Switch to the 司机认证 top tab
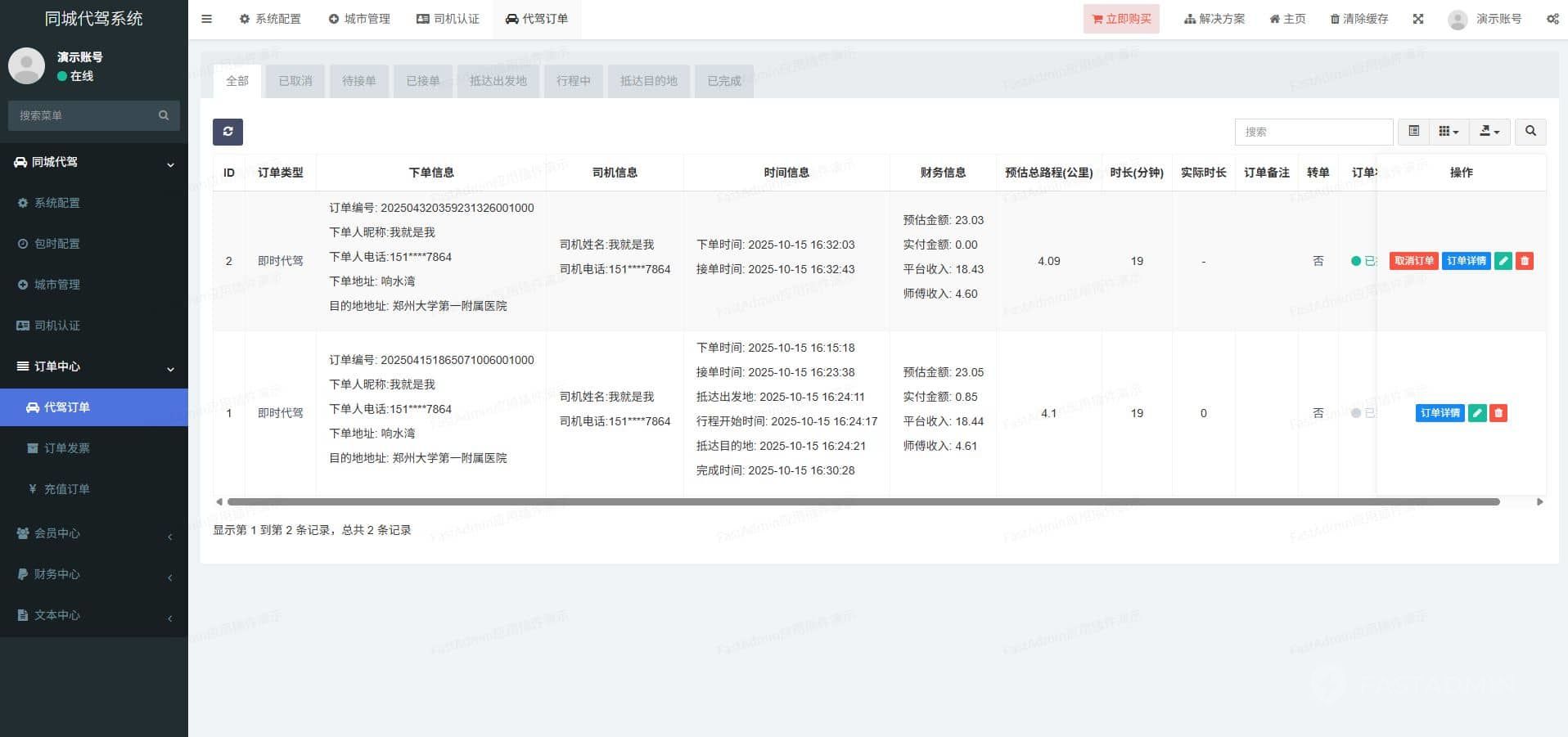The image size is (1568, 737). [448, 19]
